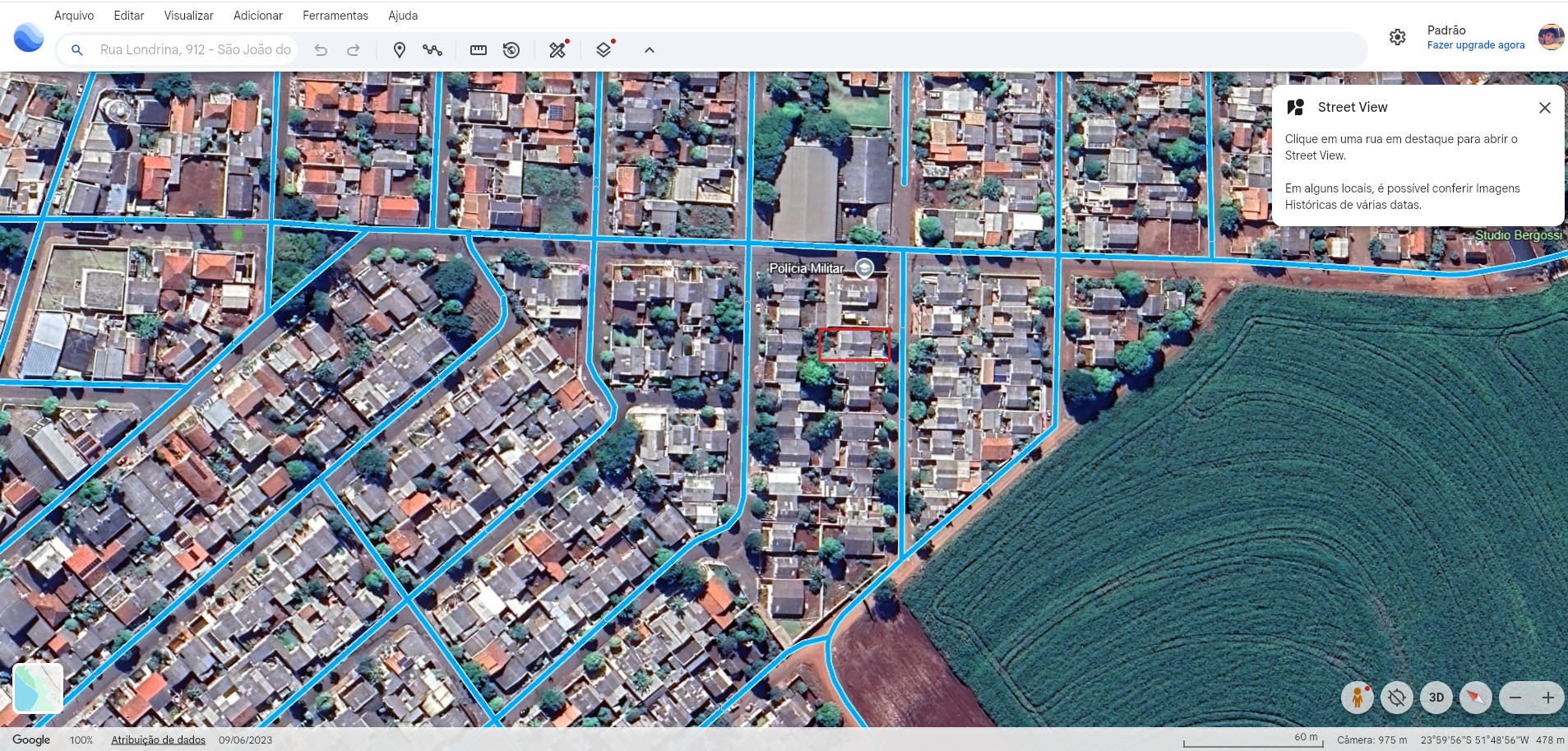Toggle Street View with the pegman button
1568x751 pixels.
point(1358,698)
